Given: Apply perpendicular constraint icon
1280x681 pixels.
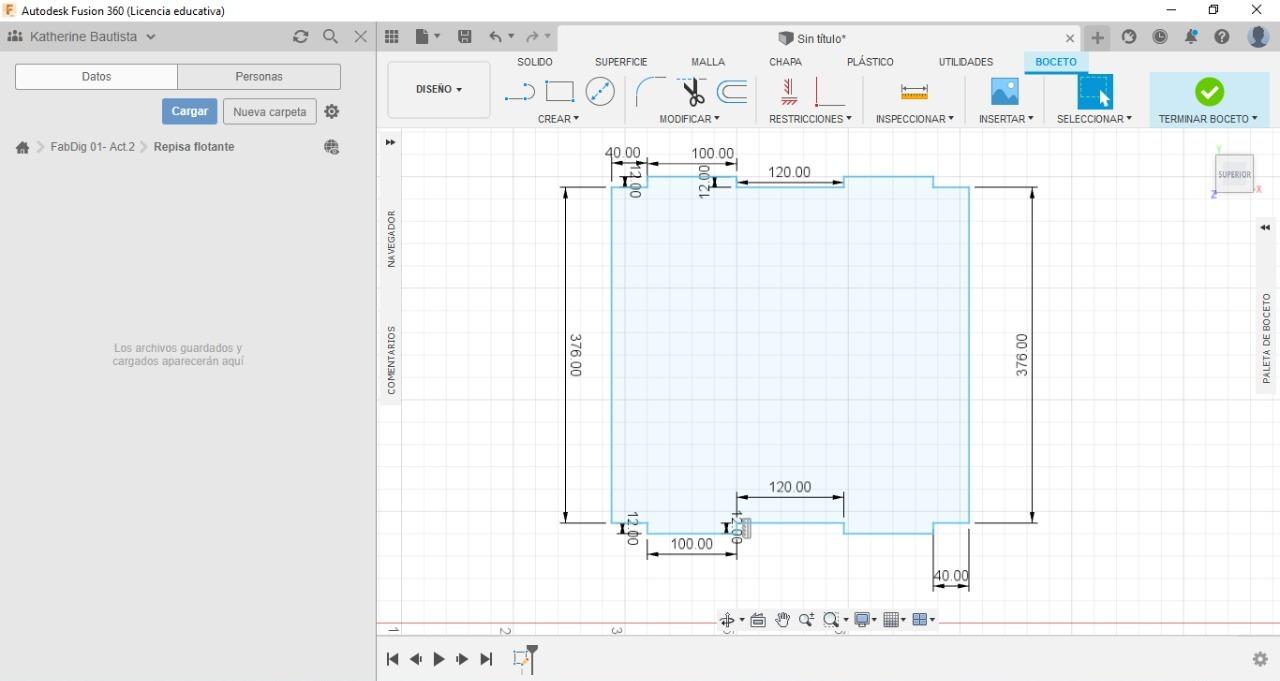Looking at the screenshot, I should coord(830,92).
